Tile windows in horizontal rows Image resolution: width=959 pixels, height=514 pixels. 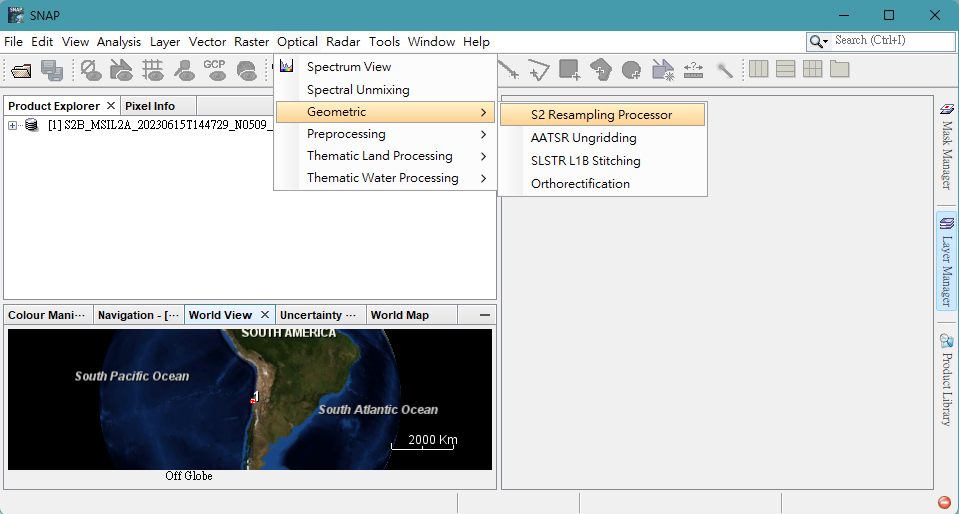pos(785,69)
